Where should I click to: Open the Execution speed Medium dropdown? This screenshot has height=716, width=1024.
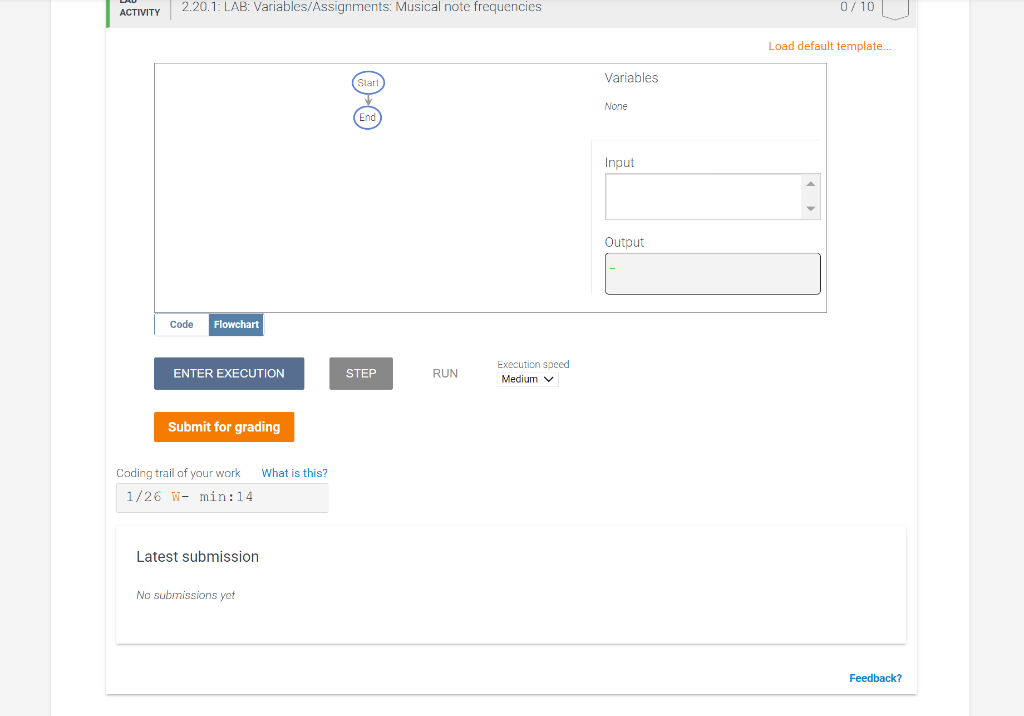click(x=528, y=380)
